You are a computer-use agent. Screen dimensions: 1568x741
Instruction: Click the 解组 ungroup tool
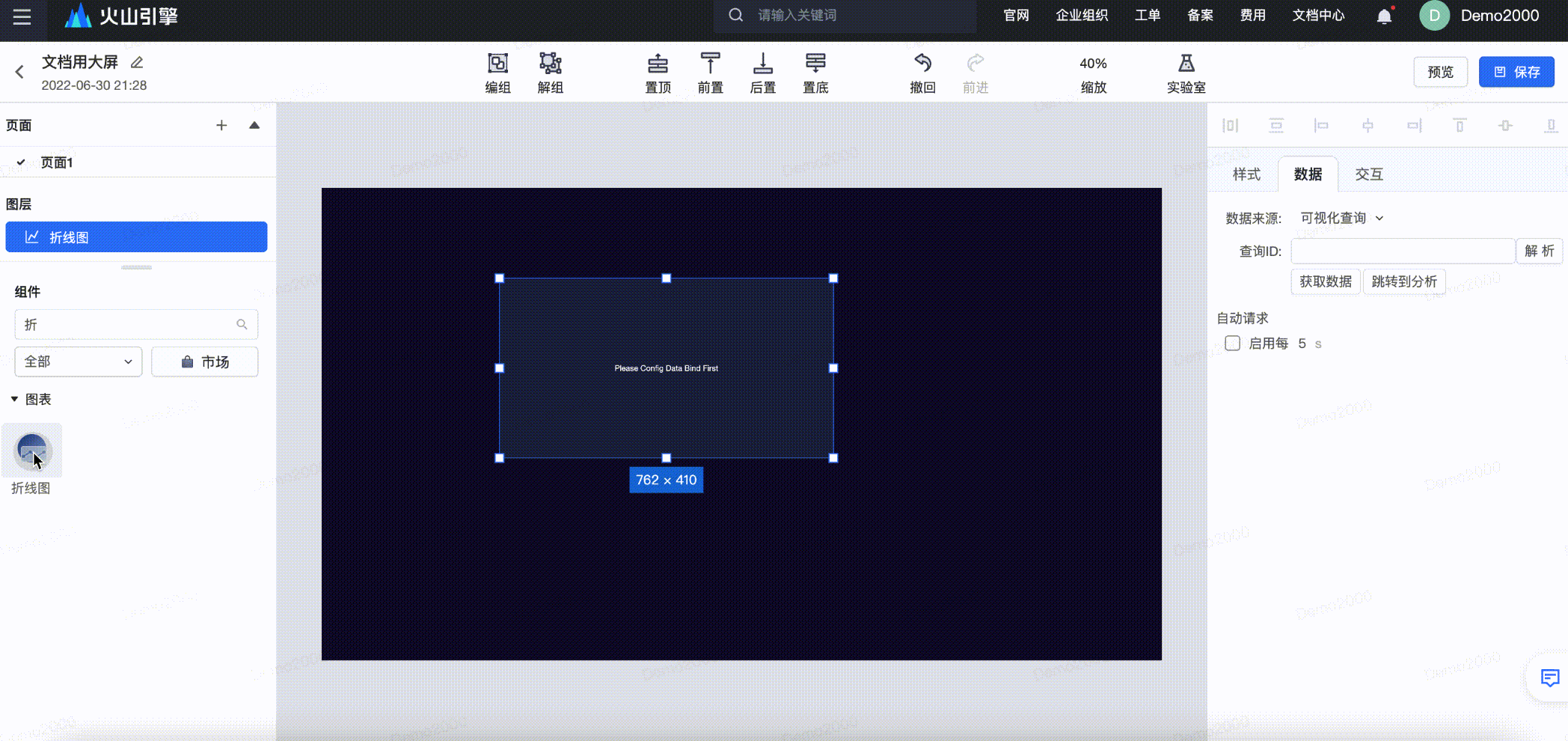551,73
